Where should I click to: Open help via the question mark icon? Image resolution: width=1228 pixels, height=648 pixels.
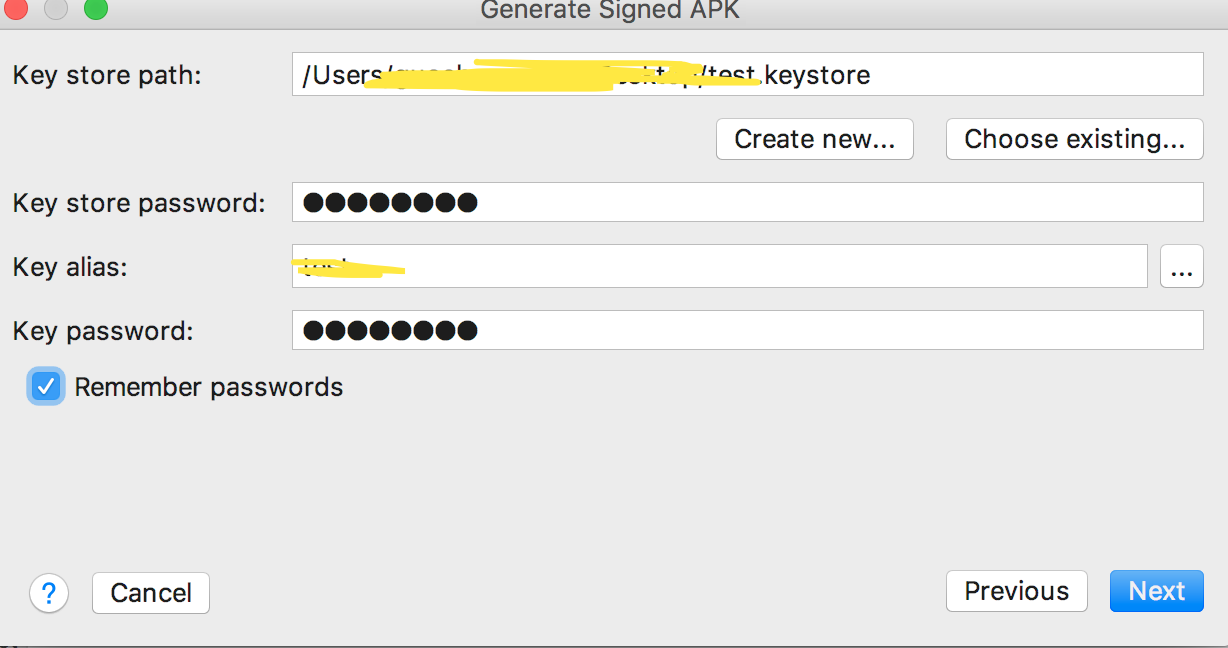click(x=49, y=593)
